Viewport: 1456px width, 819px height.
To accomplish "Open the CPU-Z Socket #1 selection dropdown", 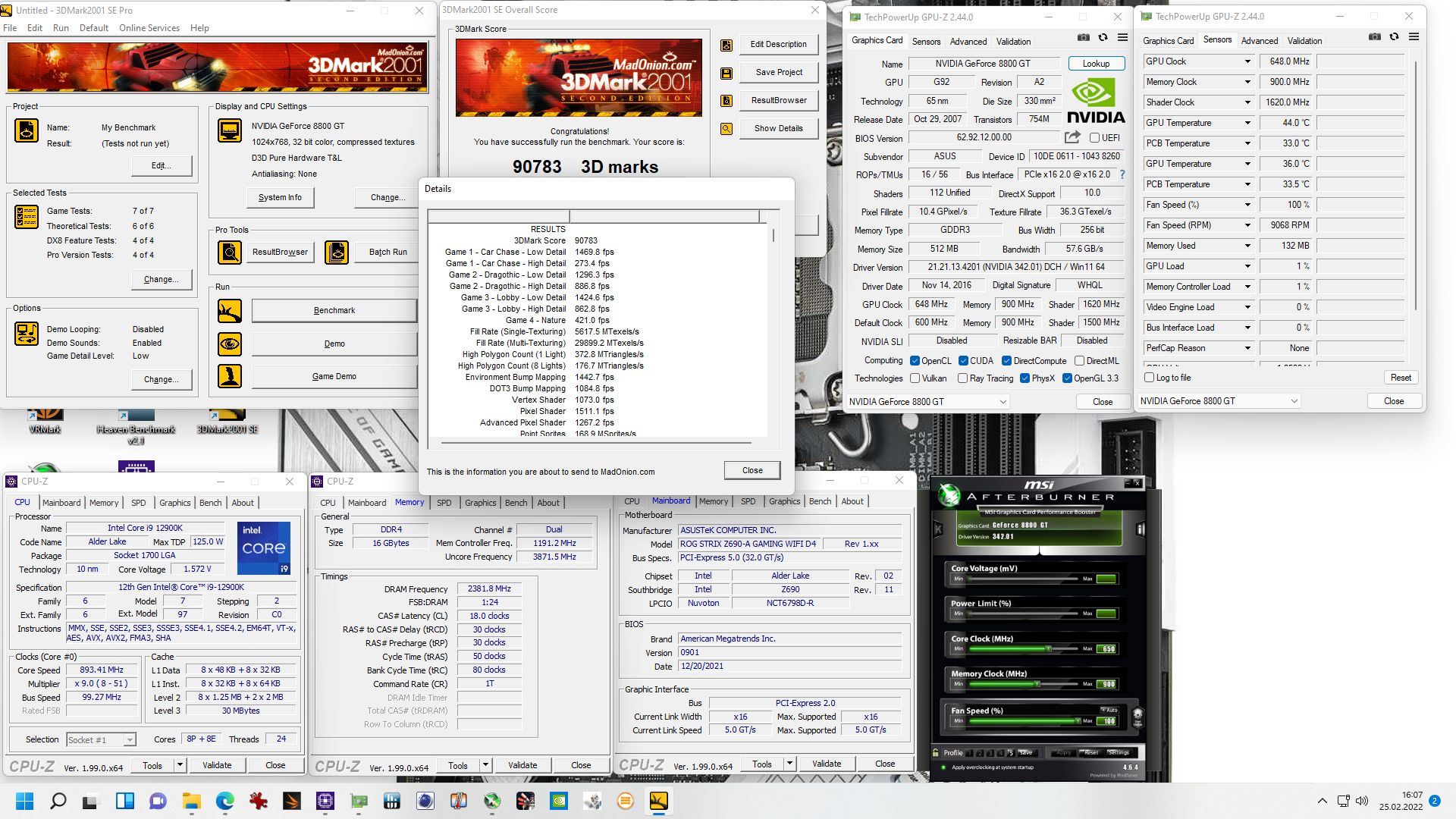I will point(130,740).
